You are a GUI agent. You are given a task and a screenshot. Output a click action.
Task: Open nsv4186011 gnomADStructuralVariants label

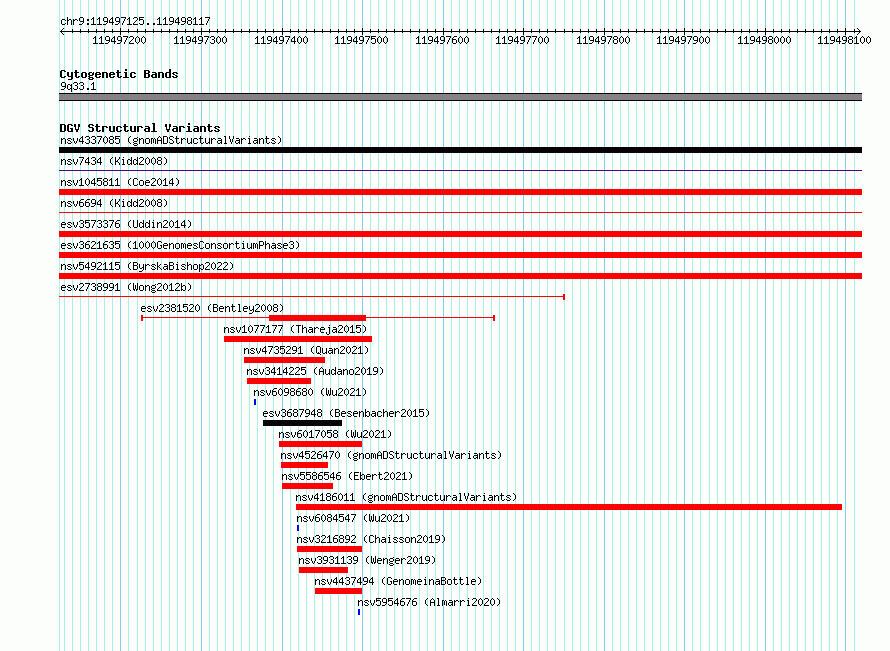point(406,497)
